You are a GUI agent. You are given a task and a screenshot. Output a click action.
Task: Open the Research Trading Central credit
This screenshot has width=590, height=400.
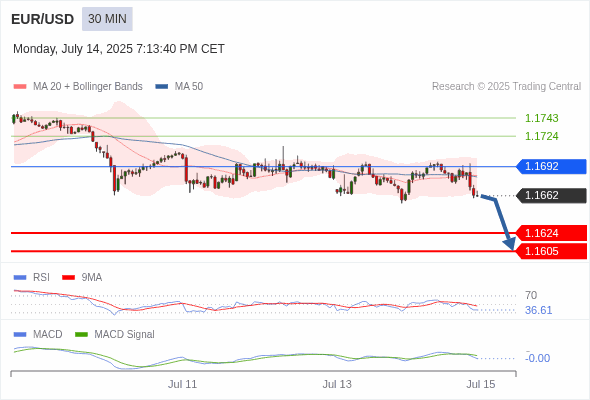506,87
